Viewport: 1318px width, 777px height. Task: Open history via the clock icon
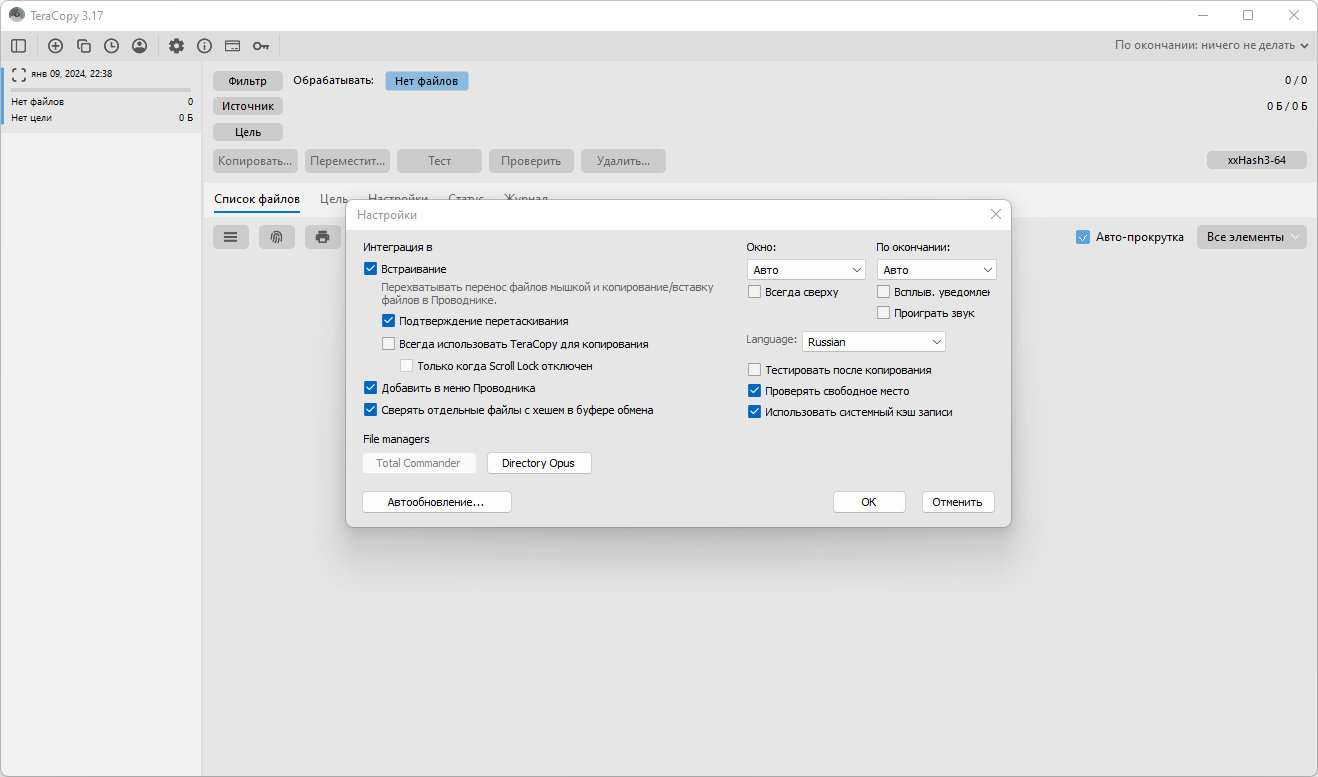coord(112,46)
